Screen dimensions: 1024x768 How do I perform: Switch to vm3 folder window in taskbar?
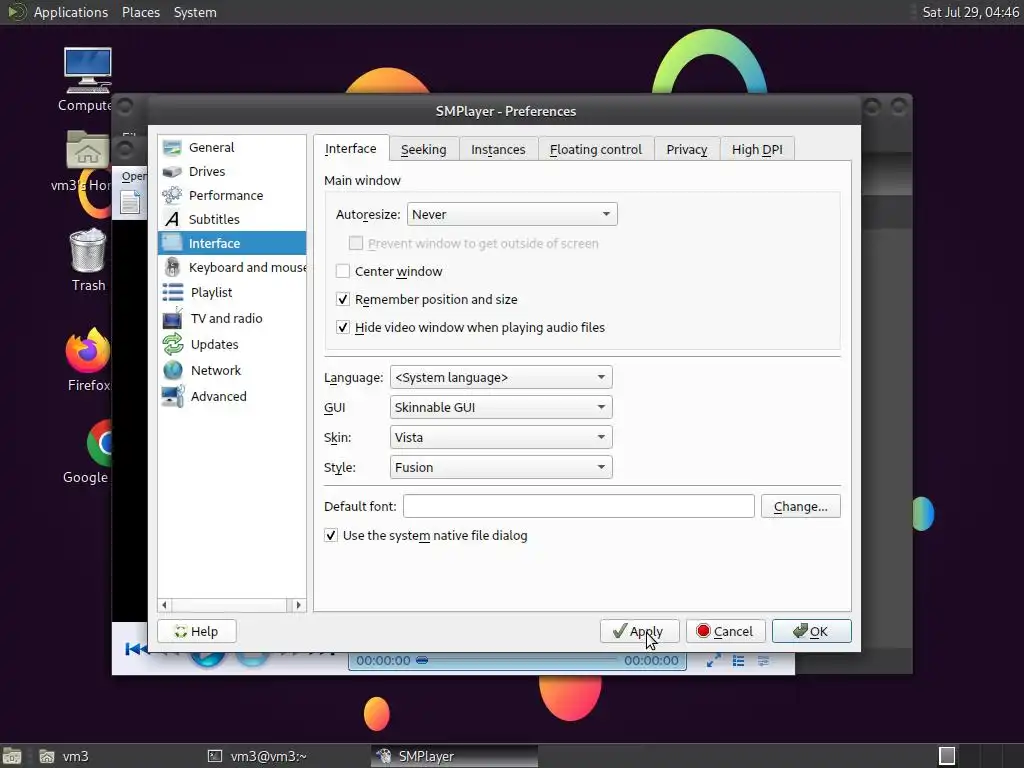pos(64,756)
